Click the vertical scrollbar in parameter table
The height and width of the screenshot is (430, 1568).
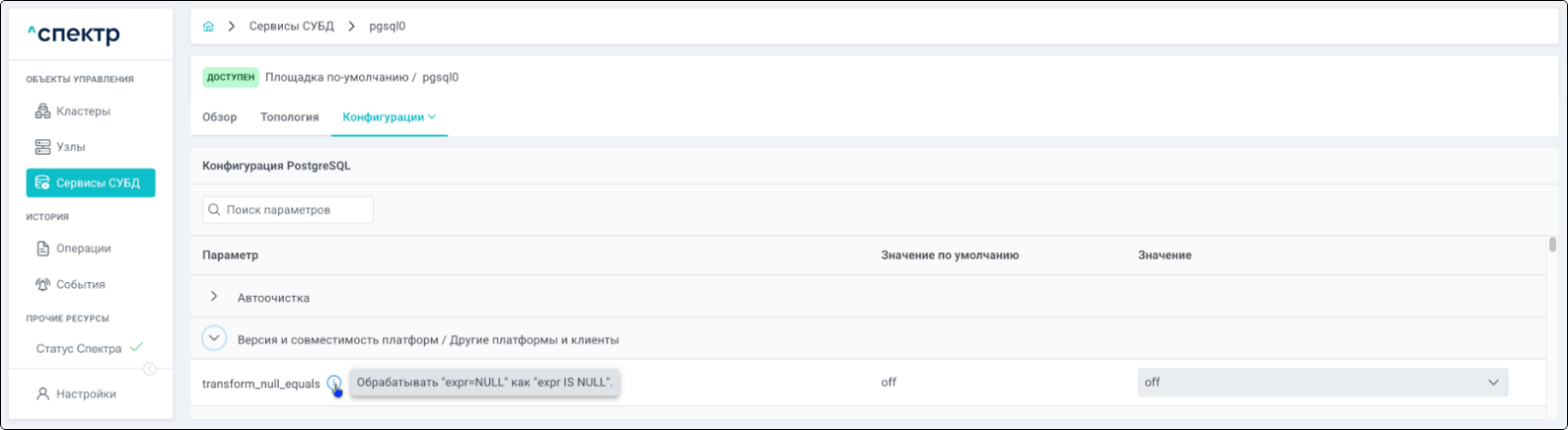click(1552, 244)
